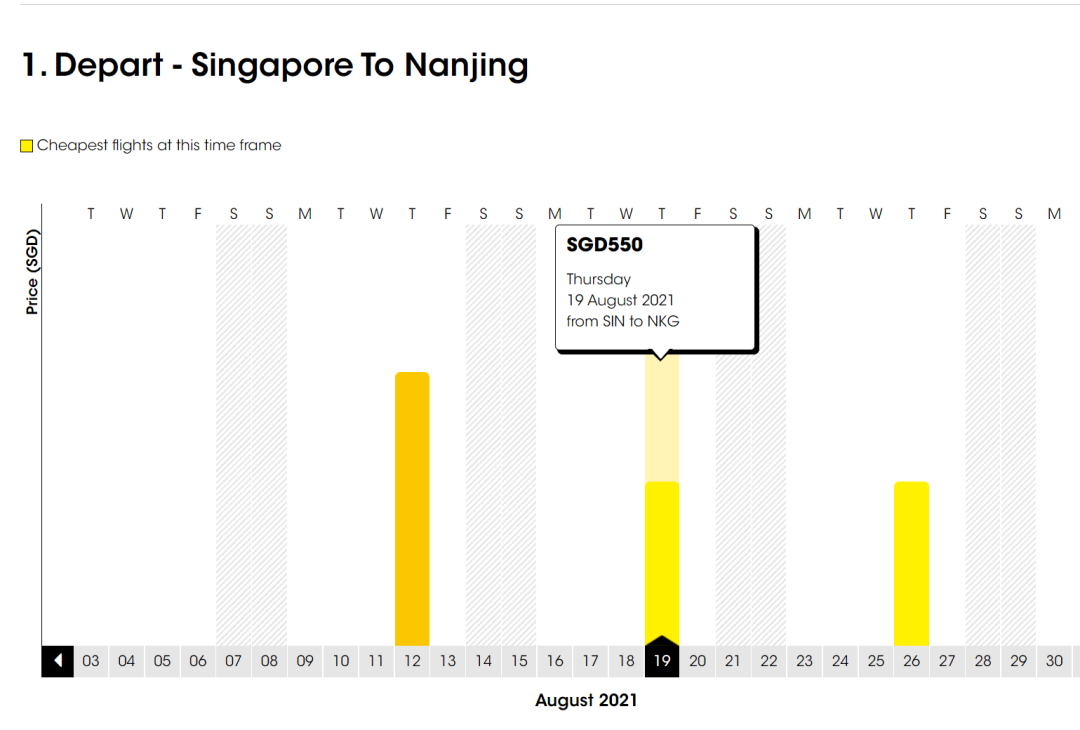
Task: Select date 10 in the calendar bar
Action: pos(341,661)
